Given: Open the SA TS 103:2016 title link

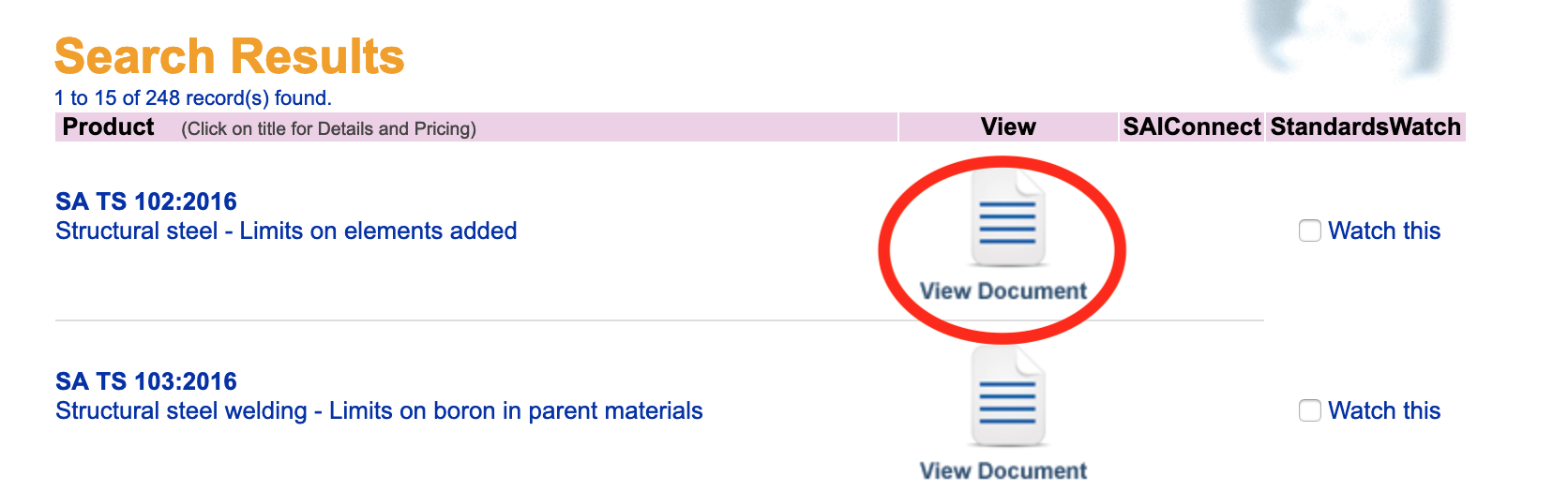Looking at the screenshot, I should [146, 381].
